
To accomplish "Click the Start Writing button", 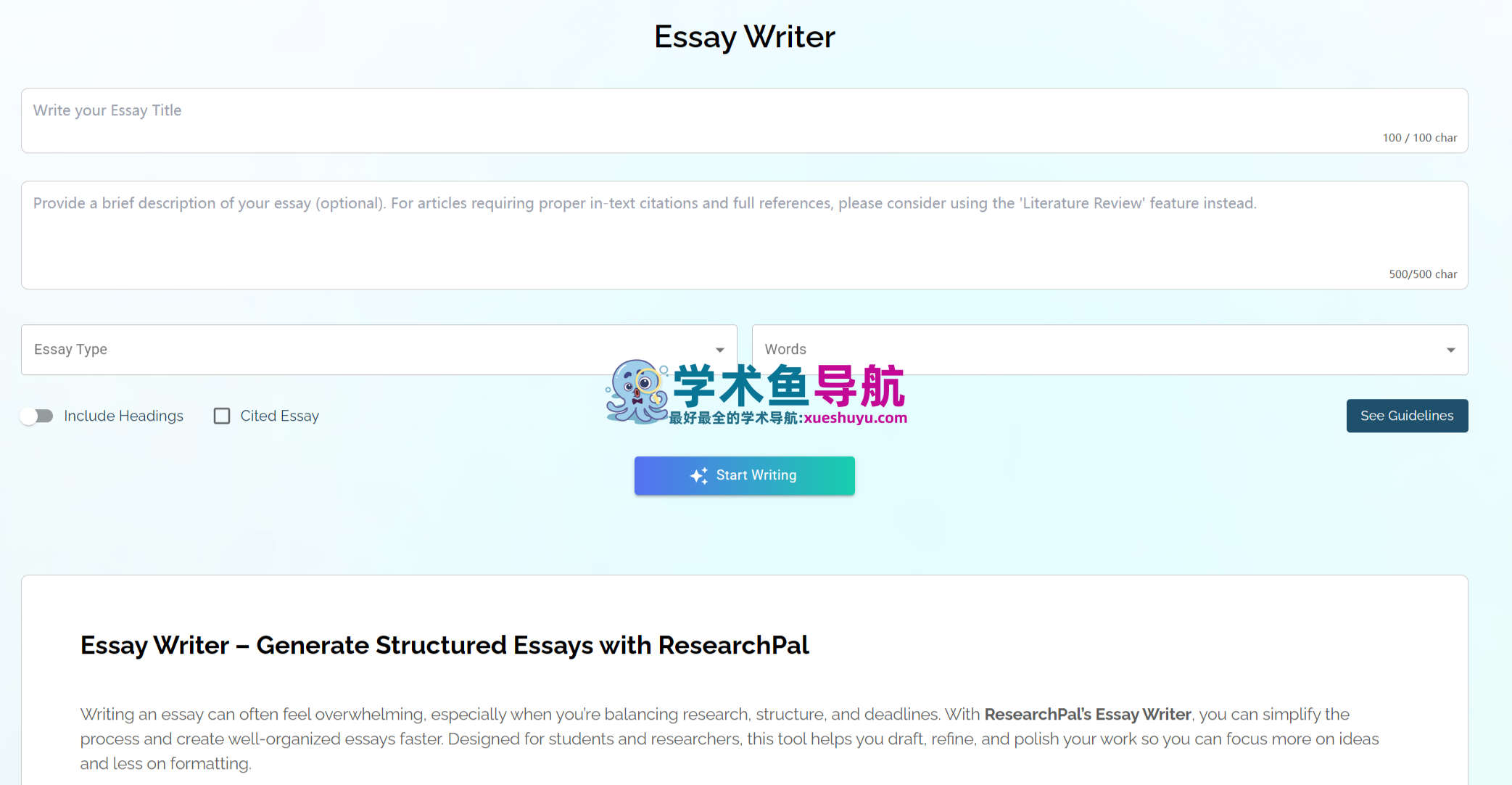I will (744, 475).
